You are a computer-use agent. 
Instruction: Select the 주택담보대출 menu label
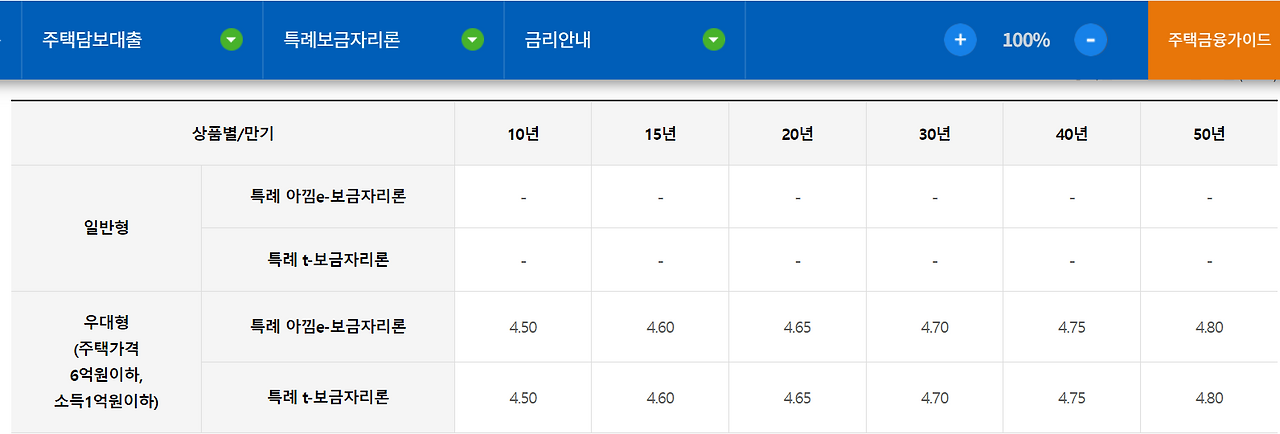point(92,40)
